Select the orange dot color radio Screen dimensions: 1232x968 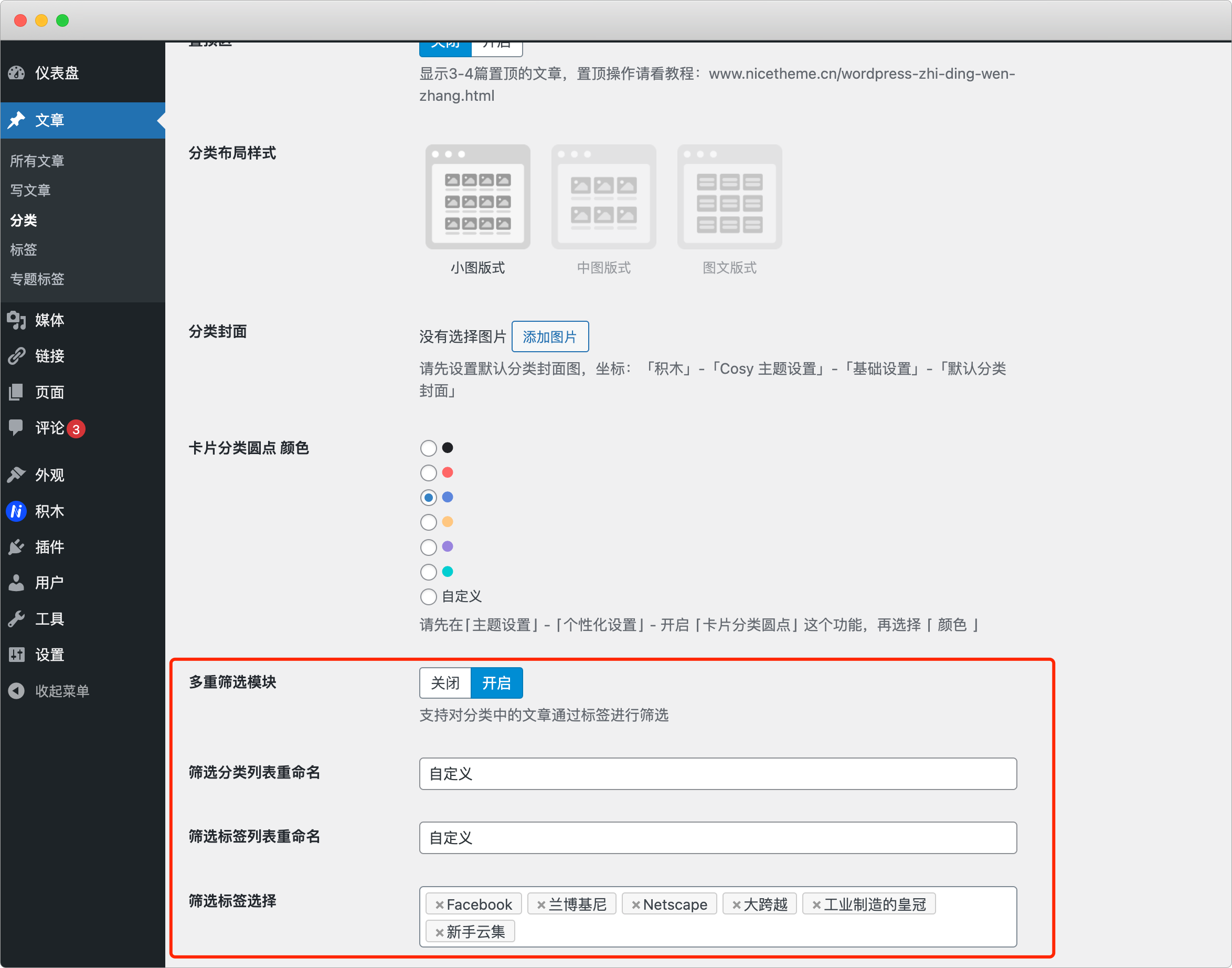(428, 522)
